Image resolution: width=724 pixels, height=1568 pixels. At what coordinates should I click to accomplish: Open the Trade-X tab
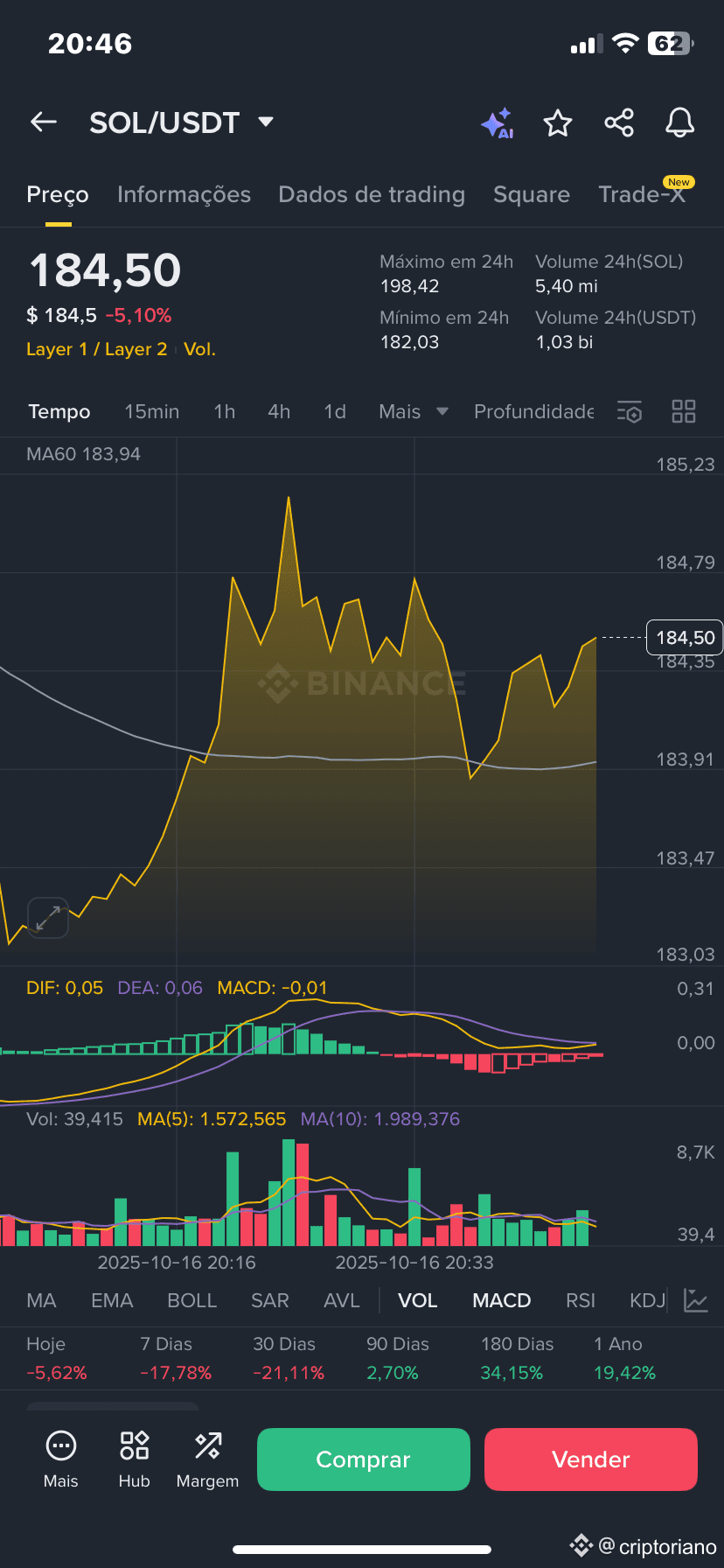[x=642, y=194]
